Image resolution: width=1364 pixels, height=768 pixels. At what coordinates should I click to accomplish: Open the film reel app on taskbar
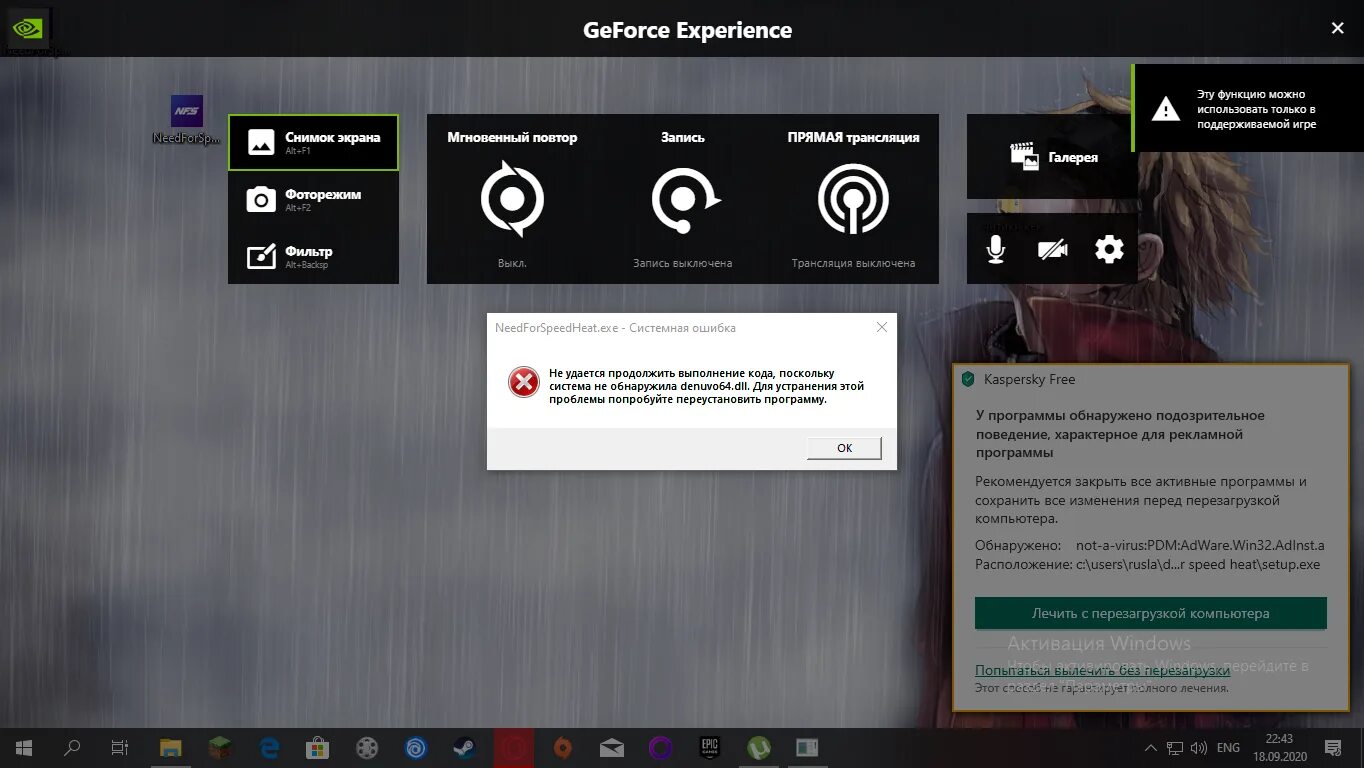tap(367, 748)
